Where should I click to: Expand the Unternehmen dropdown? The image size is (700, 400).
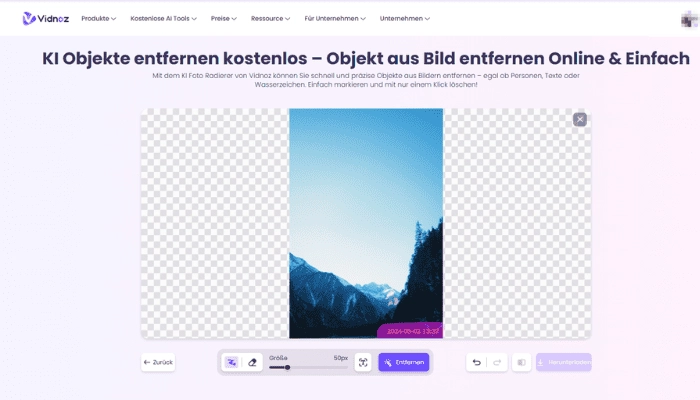404,18
